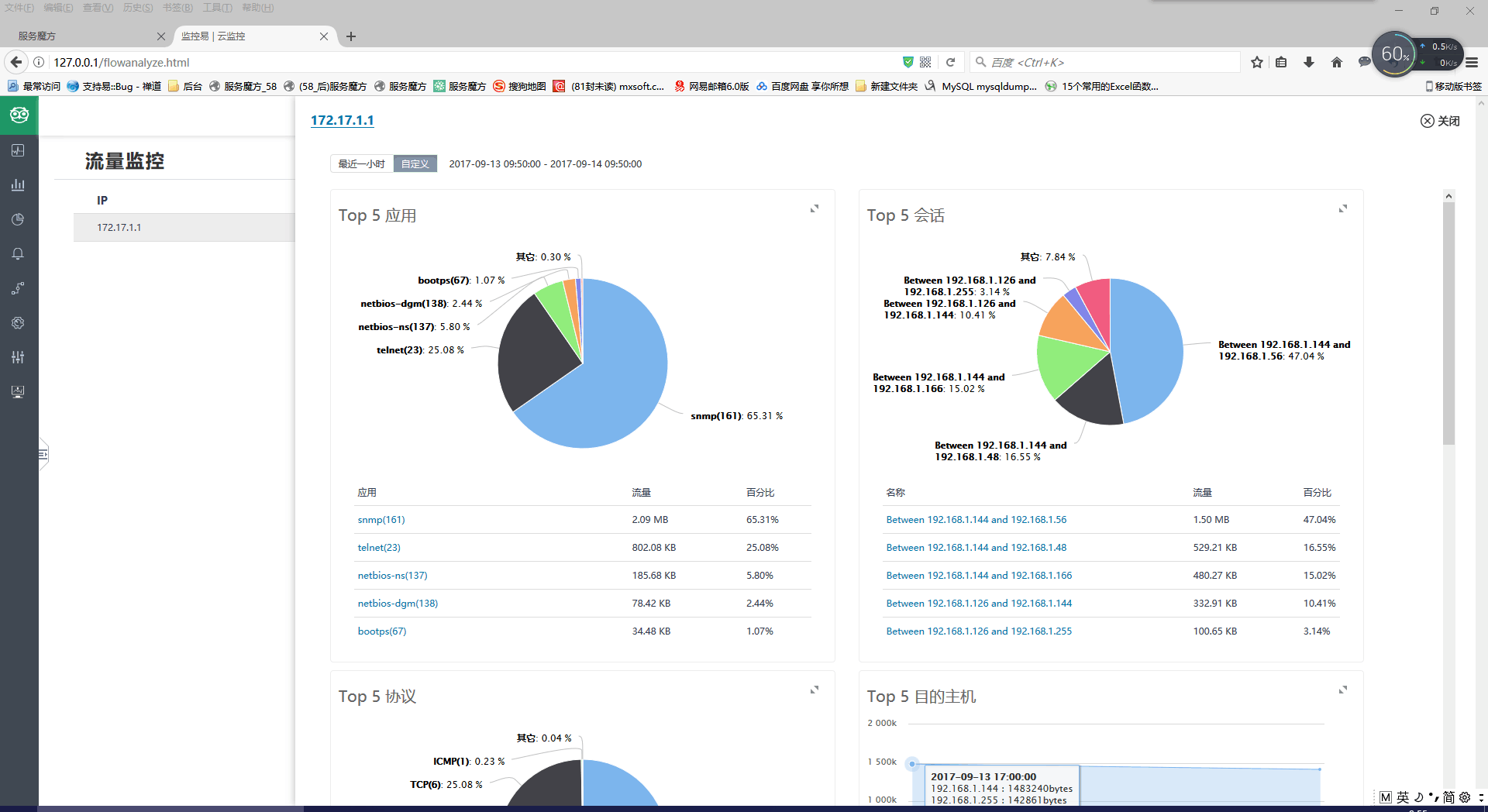Viewport: 1488px width, 812px height.
Task: Open the 后台 bookmark folder
Action: pos(184,86)
